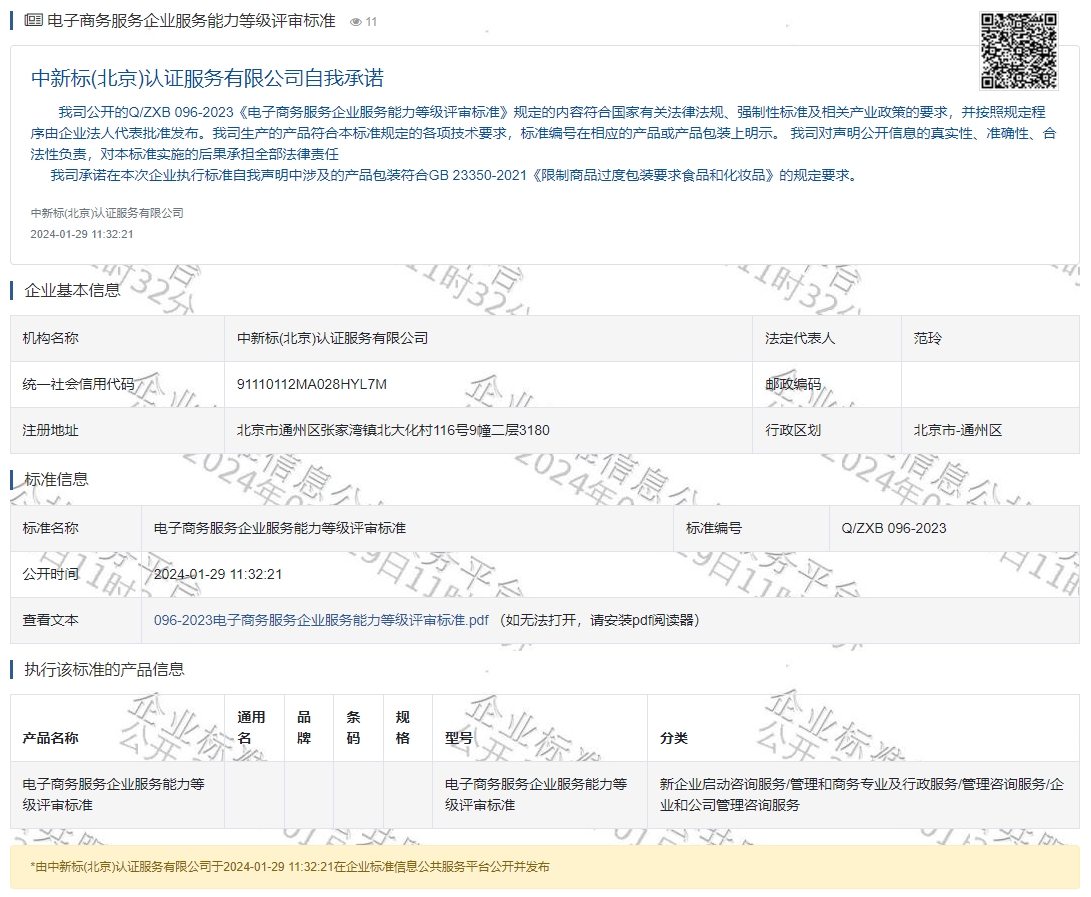Image resolution: width=1091 pixels, height=897 pixels.
Task: Click the 标准名称 value cell
Action: (x=407, y=528)
